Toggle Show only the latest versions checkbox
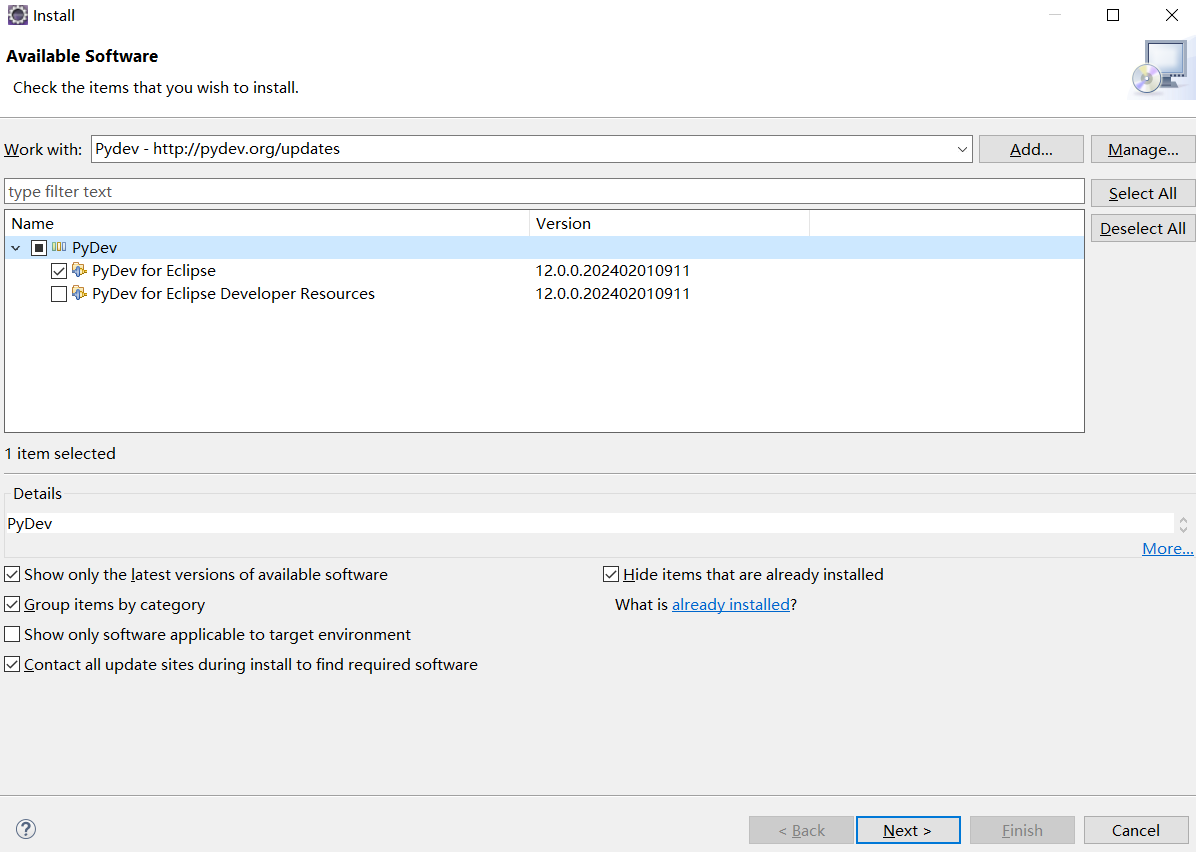Viewport: 1196px width, 852px height. (12, 574)
